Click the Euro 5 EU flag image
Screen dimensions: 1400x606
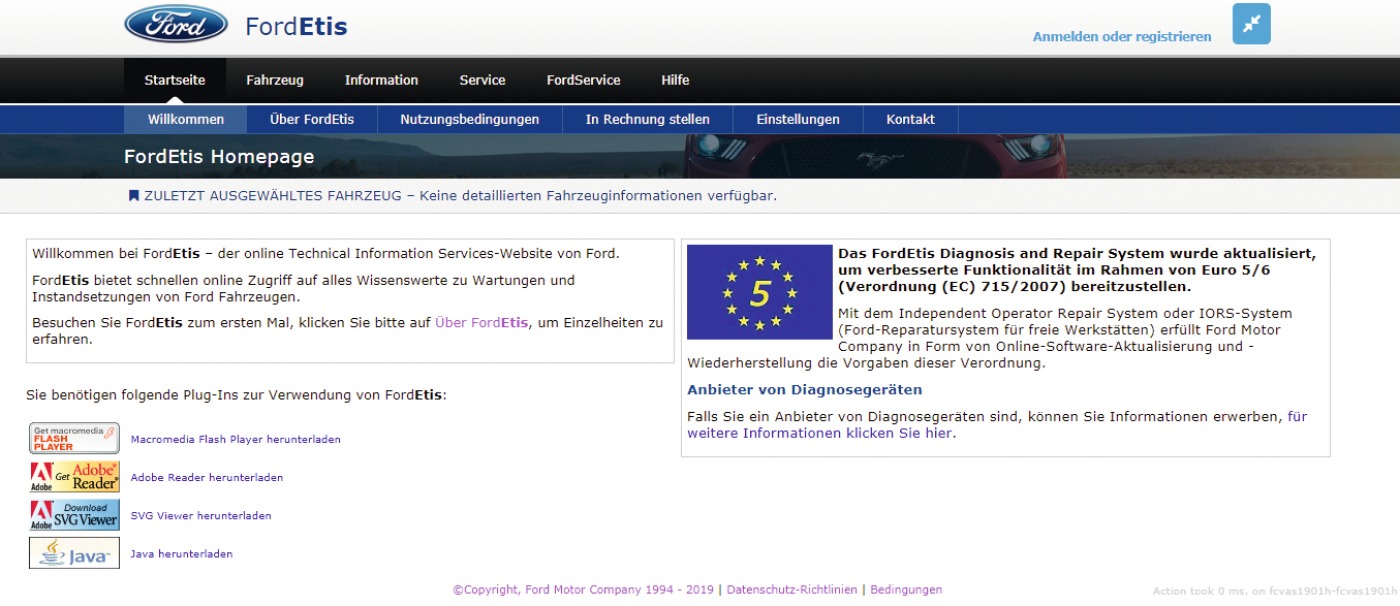759,292
